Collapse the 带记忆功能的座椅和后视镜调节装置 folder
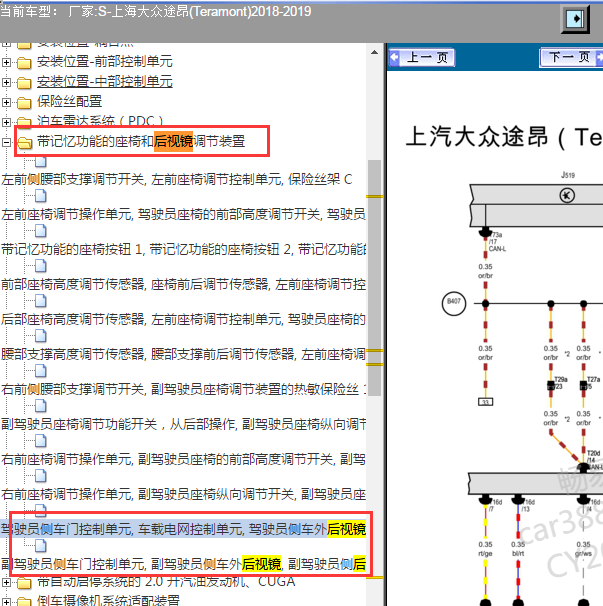Viewport: 603px width, 606px height. (6, 142)
